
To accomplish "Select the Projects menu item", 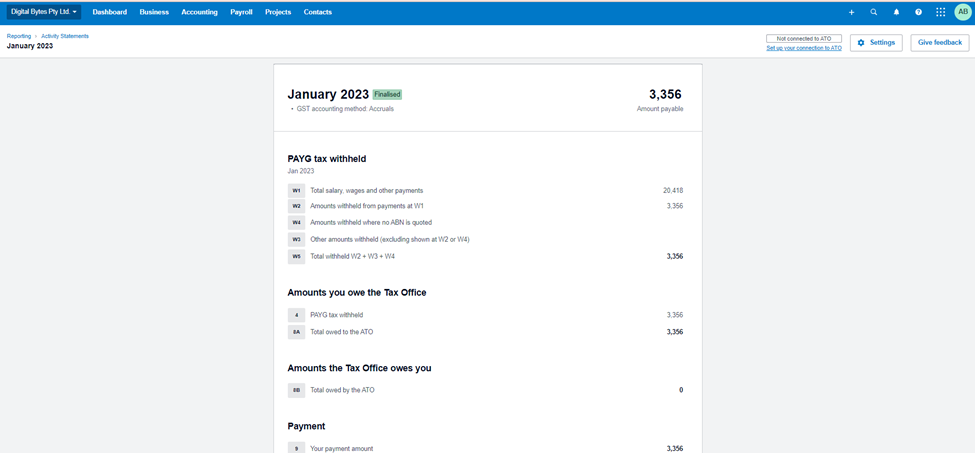I will [x=278, y=12].
